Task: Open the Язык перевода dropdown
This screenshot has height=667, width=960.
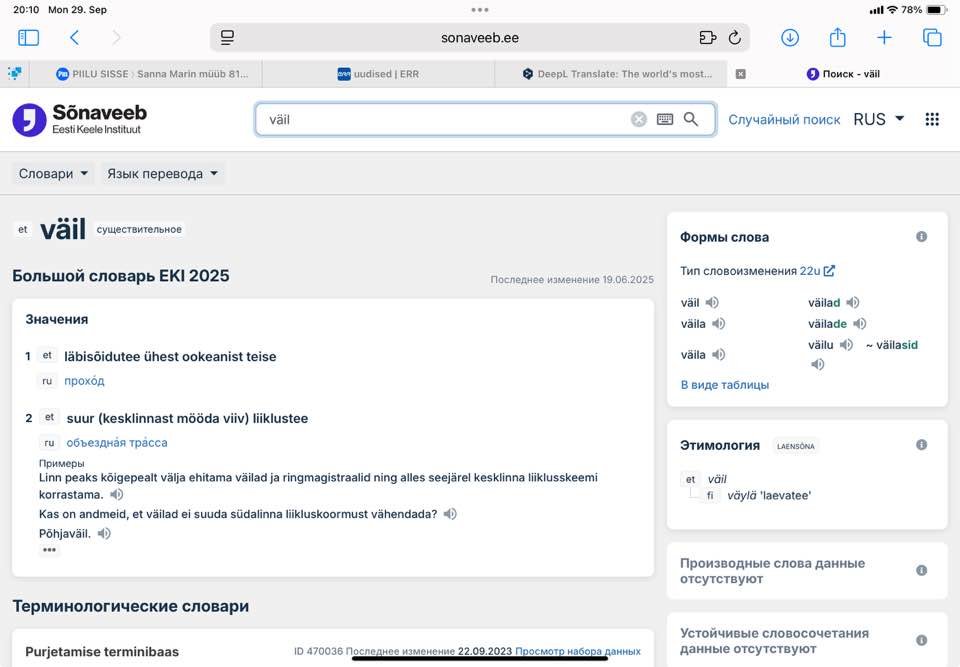Action: coord(162,173)
